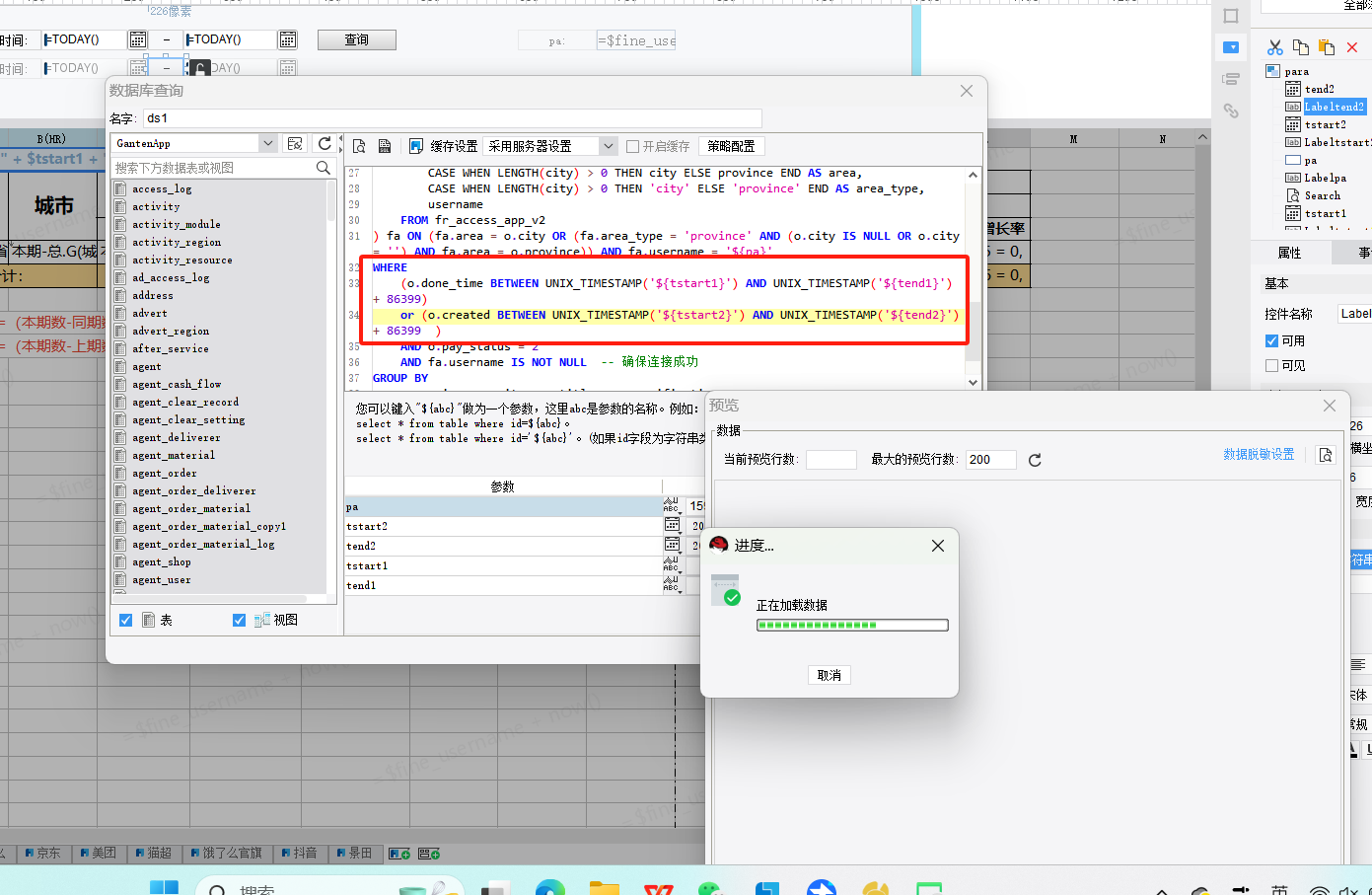Open WeChat icon on taskbar

click(710, 888)
